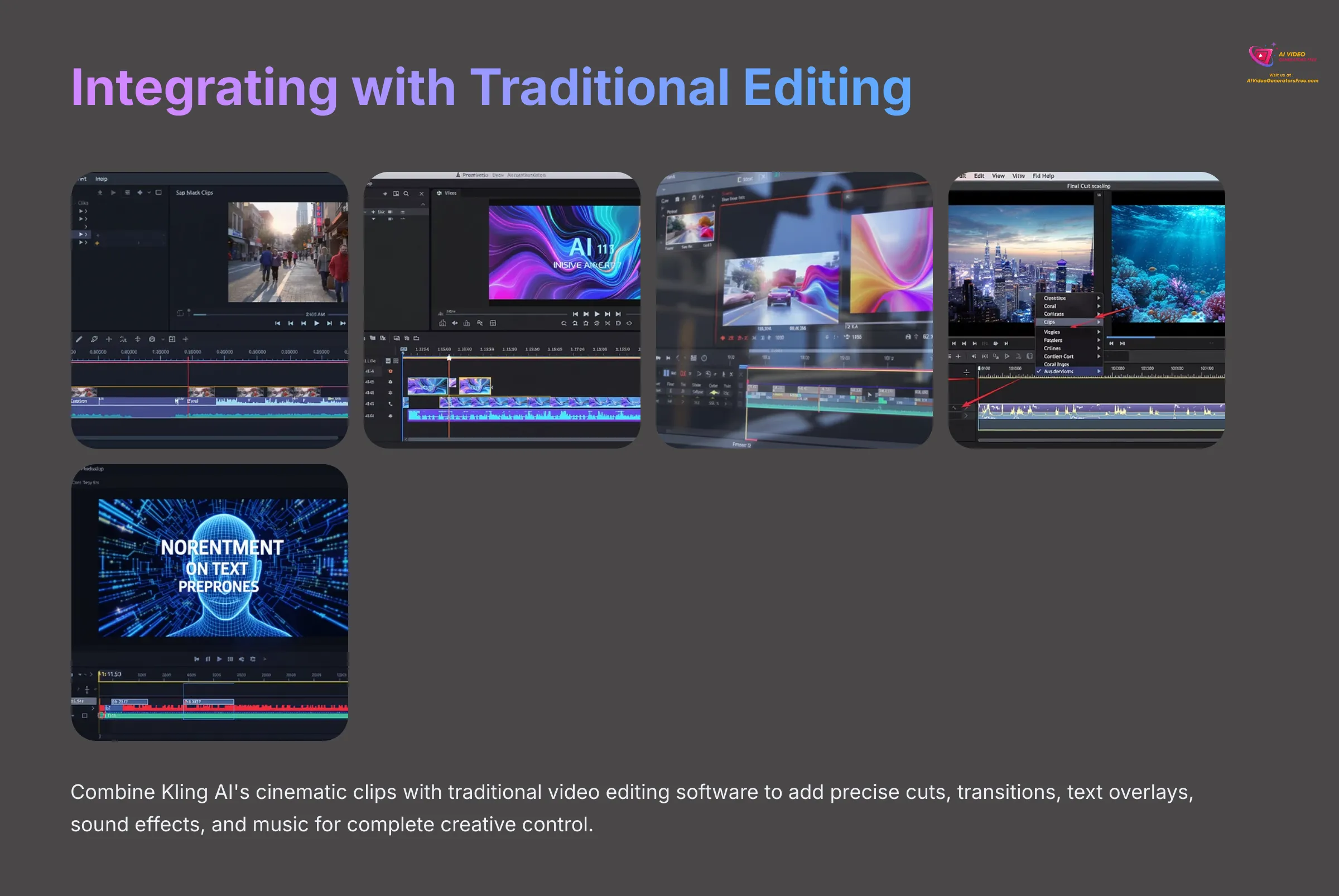The image size is (1339, 896).
Task: Click the city skyline viewer
Action: [1020, 263]
